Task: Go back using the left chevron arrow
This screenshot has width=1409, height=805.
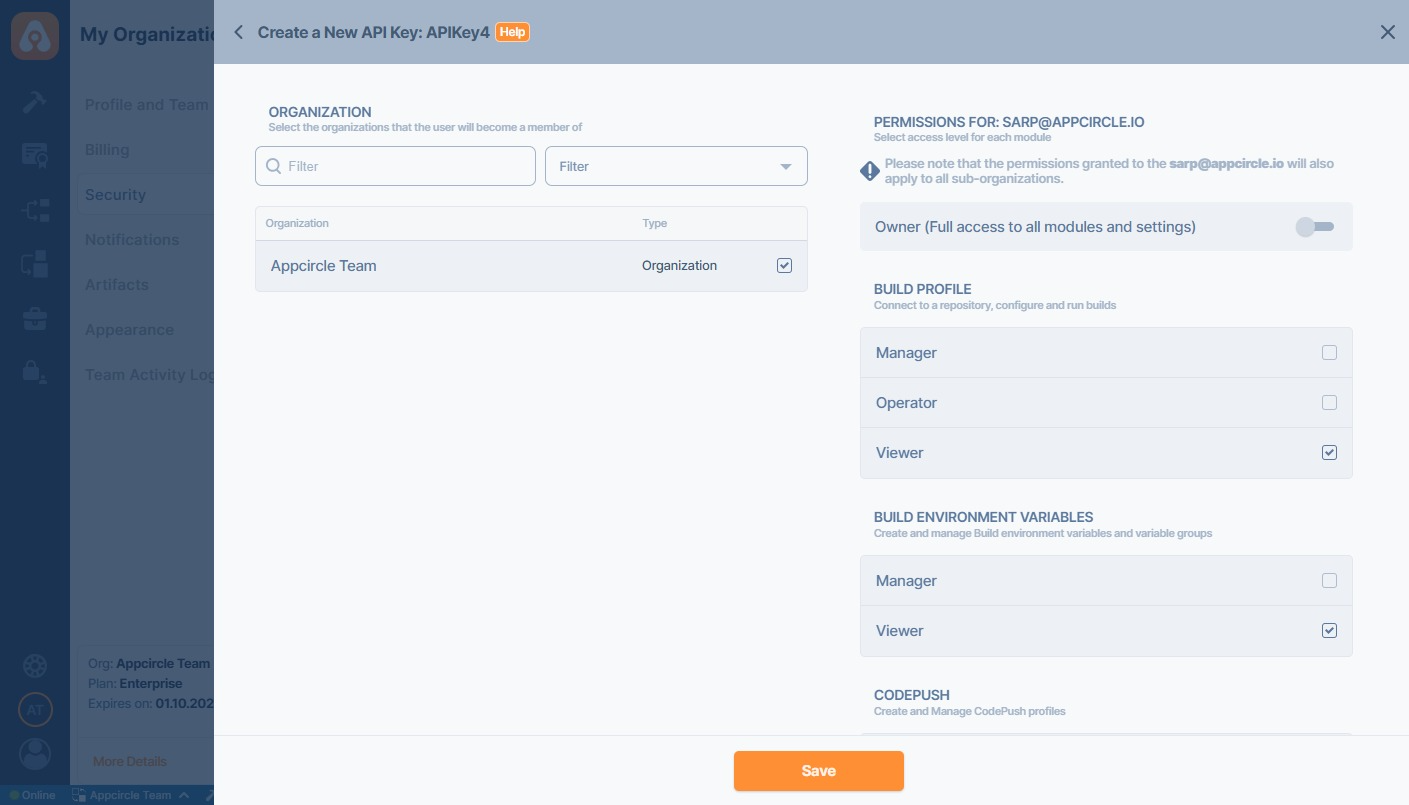Action: coord(238,32)
